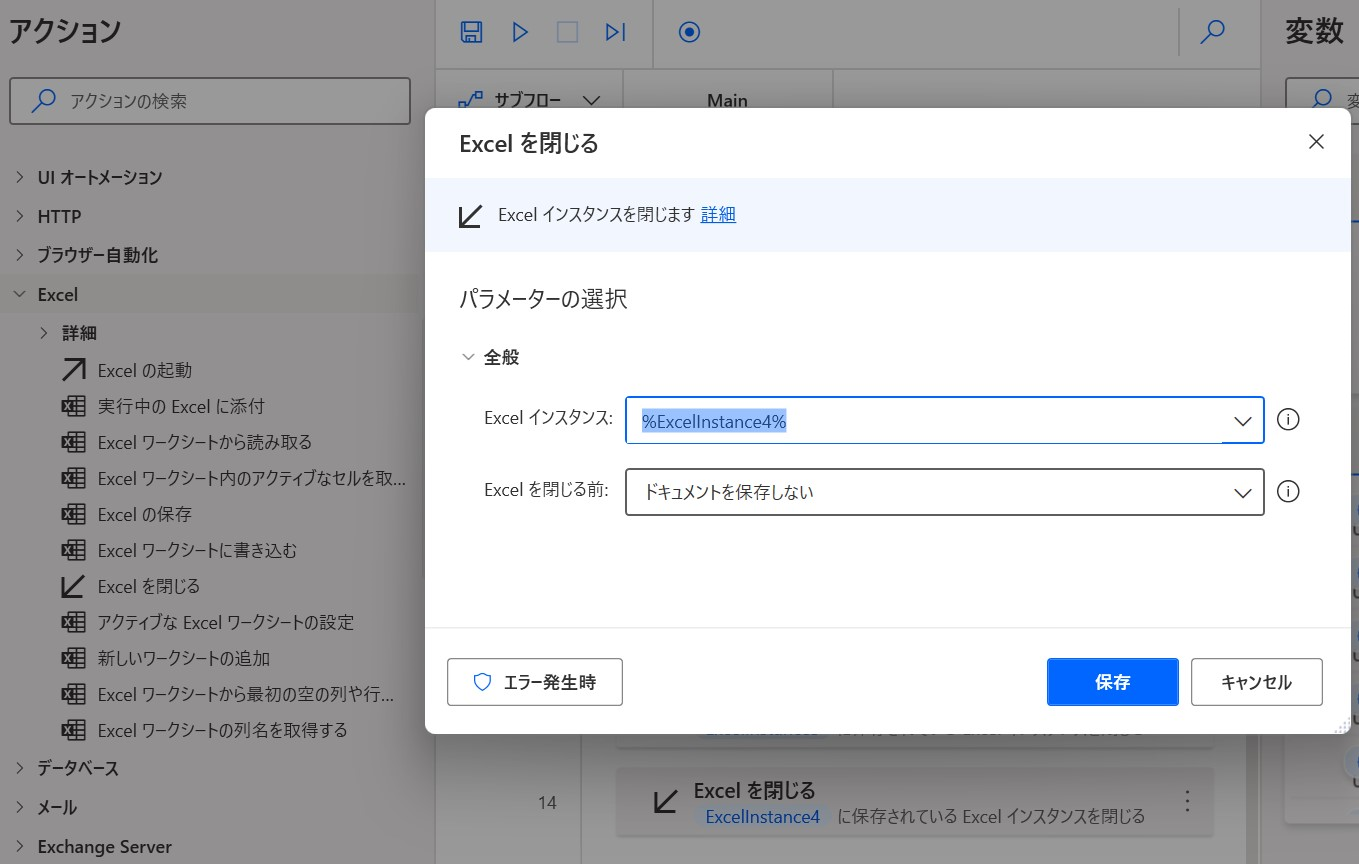Open the サブフロー dropdown
Image resolution: width=1359 pixels, height=864 pixels.
591,100
